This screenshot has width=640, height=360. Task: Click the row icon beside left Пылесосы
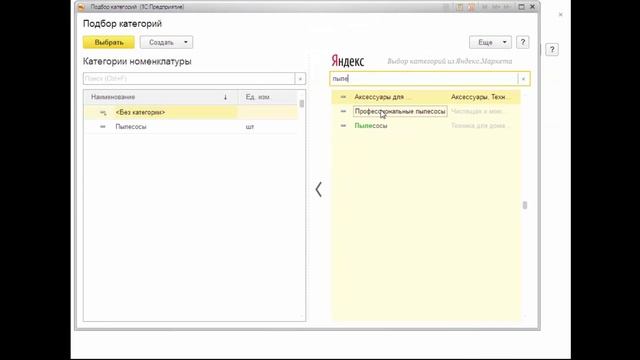pos(103,127)
